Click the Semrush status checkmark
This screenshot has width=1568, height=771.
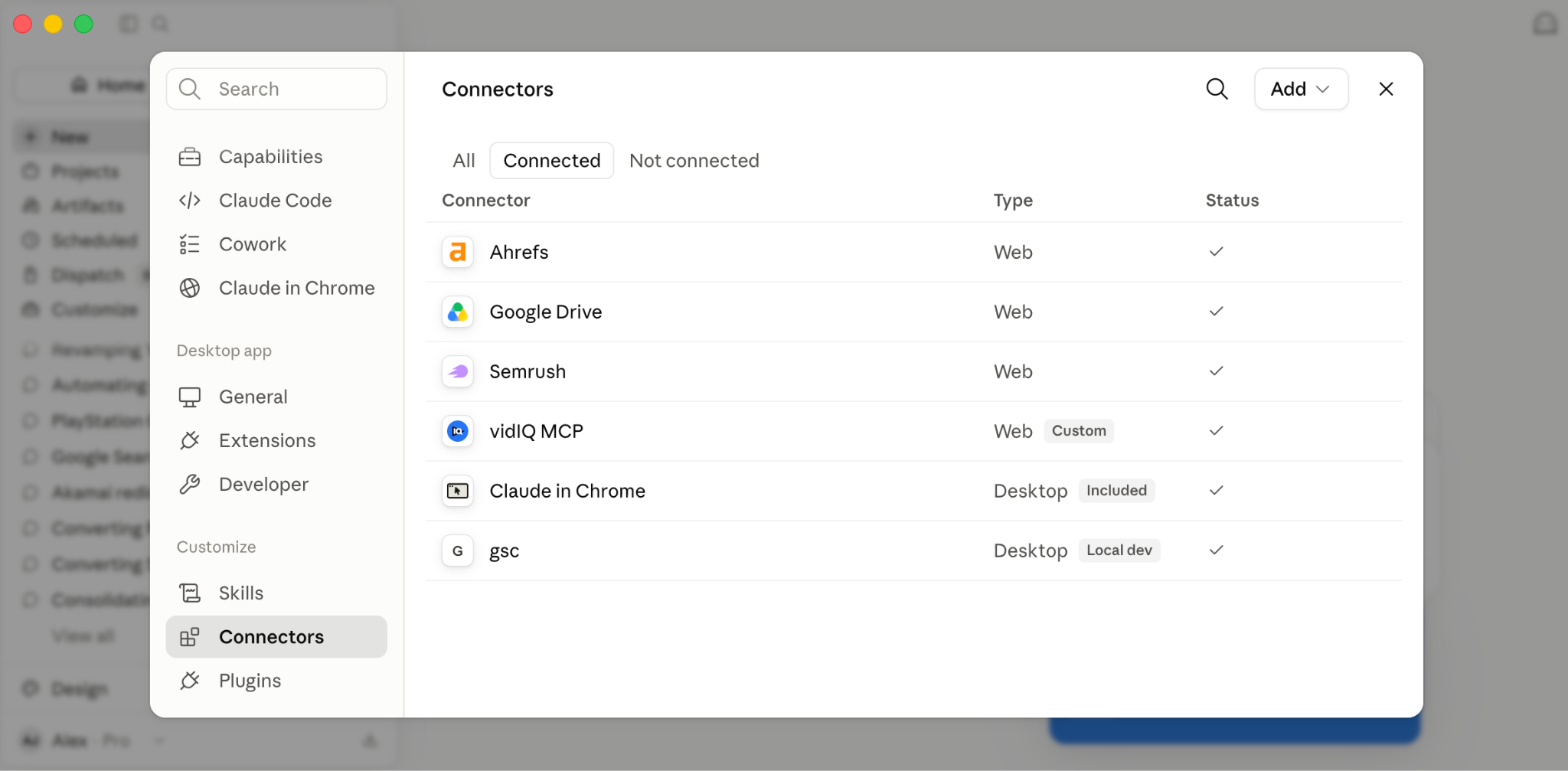[x=1216, y=371]
